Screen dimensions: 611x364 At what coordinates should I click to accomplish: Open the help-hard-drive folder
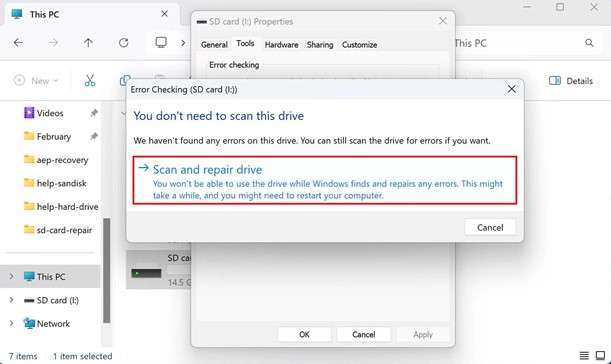[61, 207]
